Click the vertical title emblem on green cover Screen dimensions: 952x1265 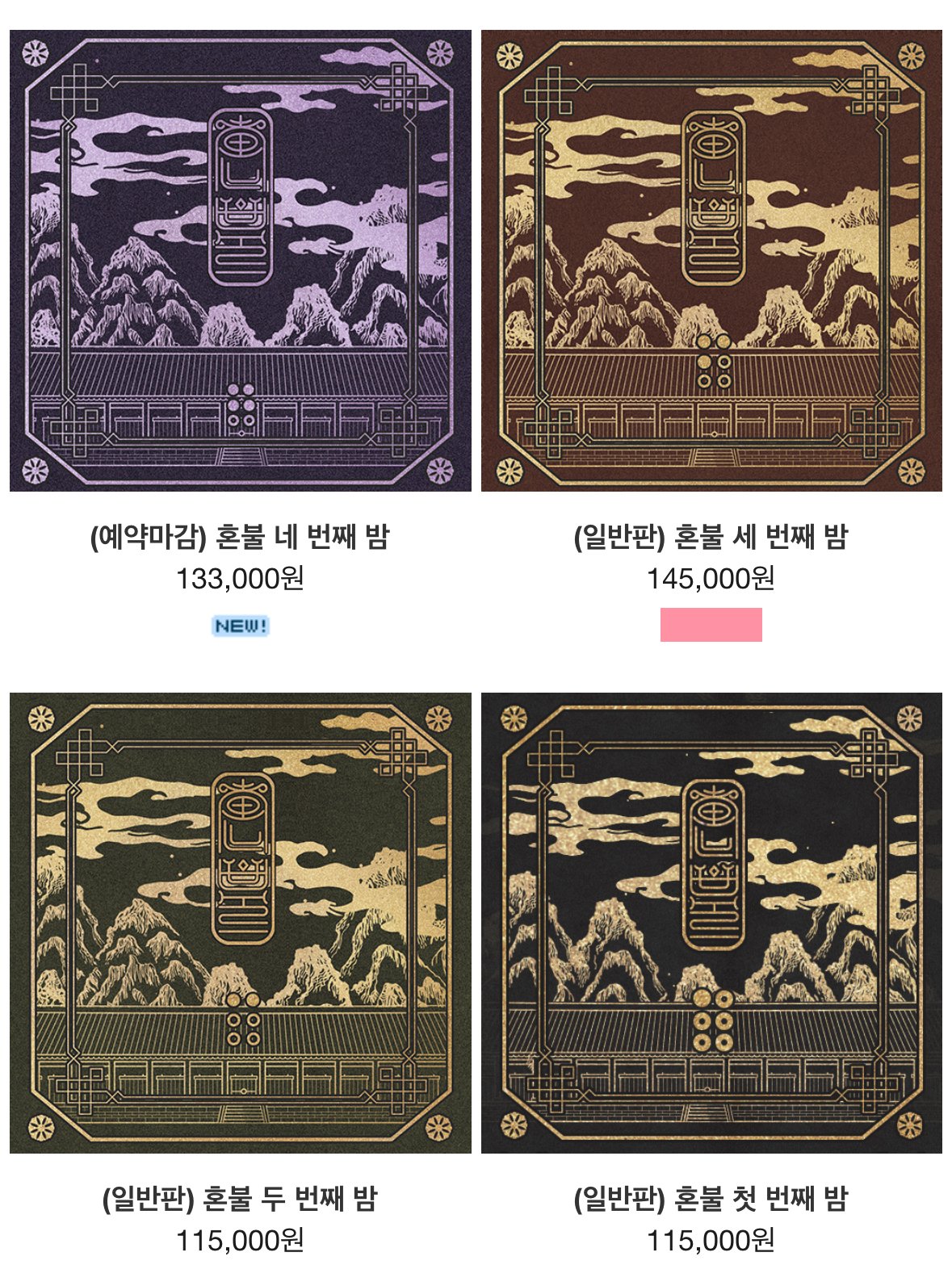(242, 859)
